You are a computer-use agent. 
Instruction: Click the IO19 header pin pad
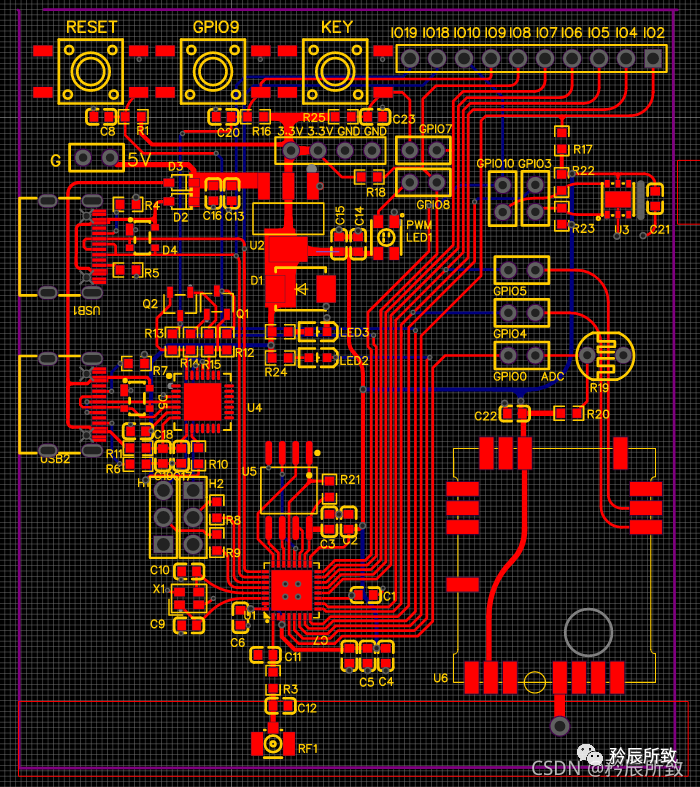coord(410,58)
